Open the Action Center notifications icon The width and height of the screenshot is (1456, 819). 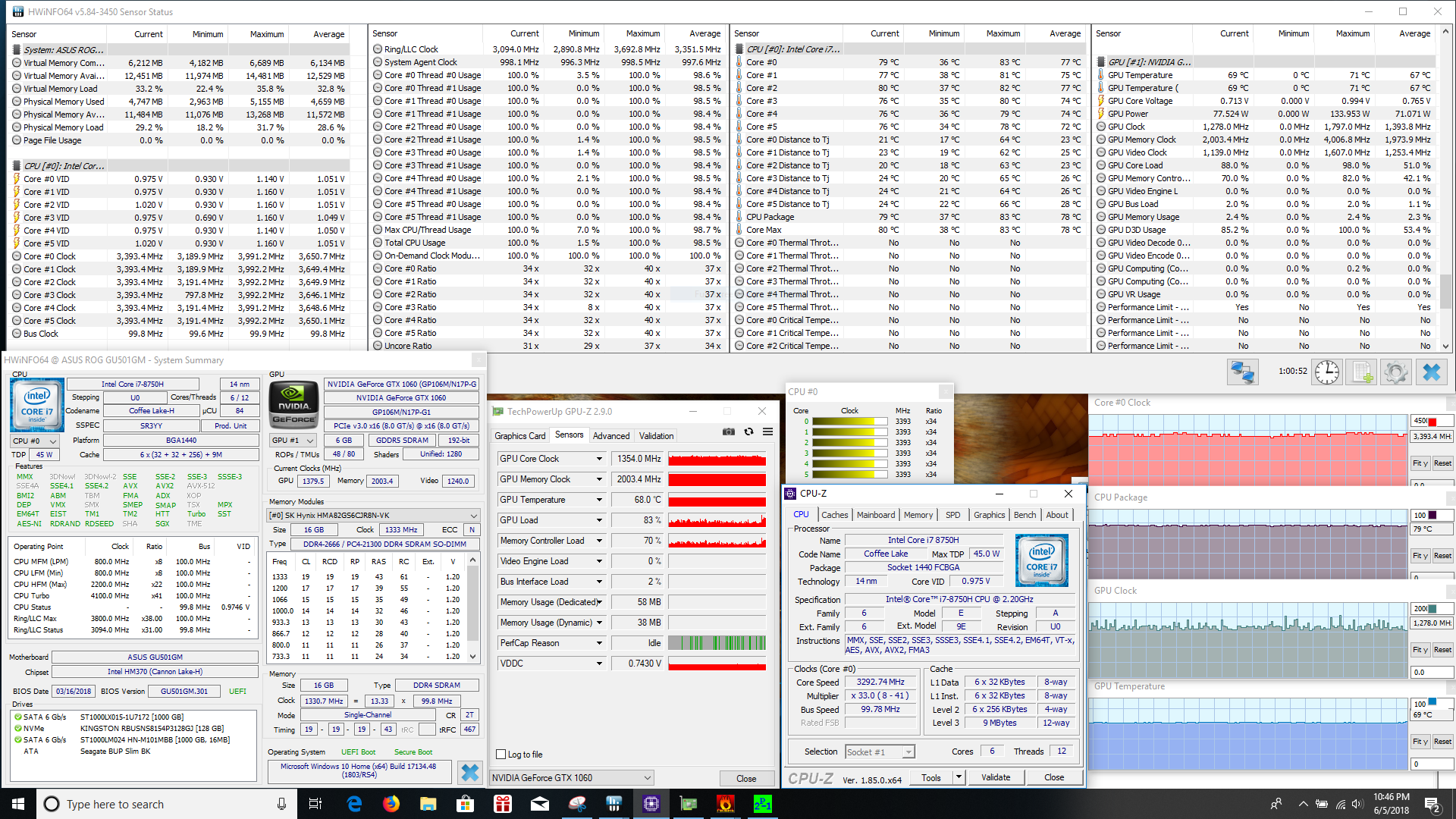pos(1432,804)
